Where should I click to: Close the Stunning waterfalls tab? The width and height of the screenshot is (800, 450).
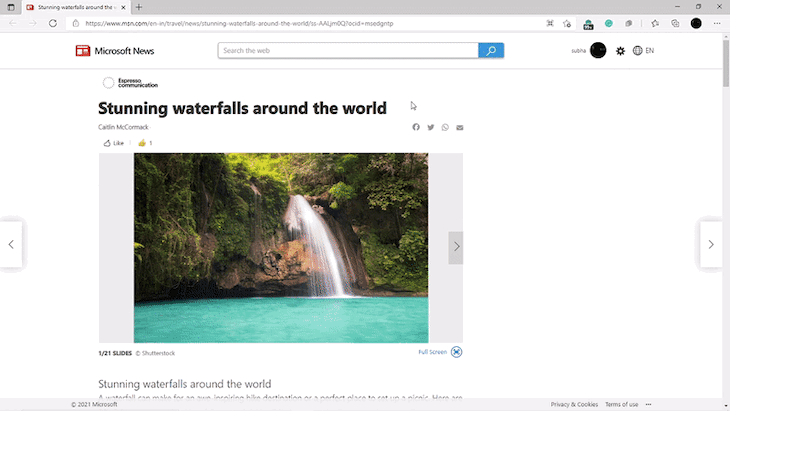(x=123, y=7)
